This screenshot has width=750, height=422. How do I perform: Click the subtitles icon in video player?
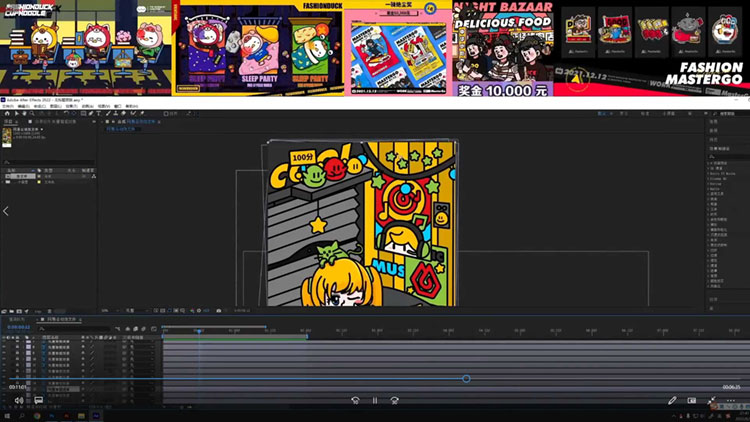click(38, 400)
